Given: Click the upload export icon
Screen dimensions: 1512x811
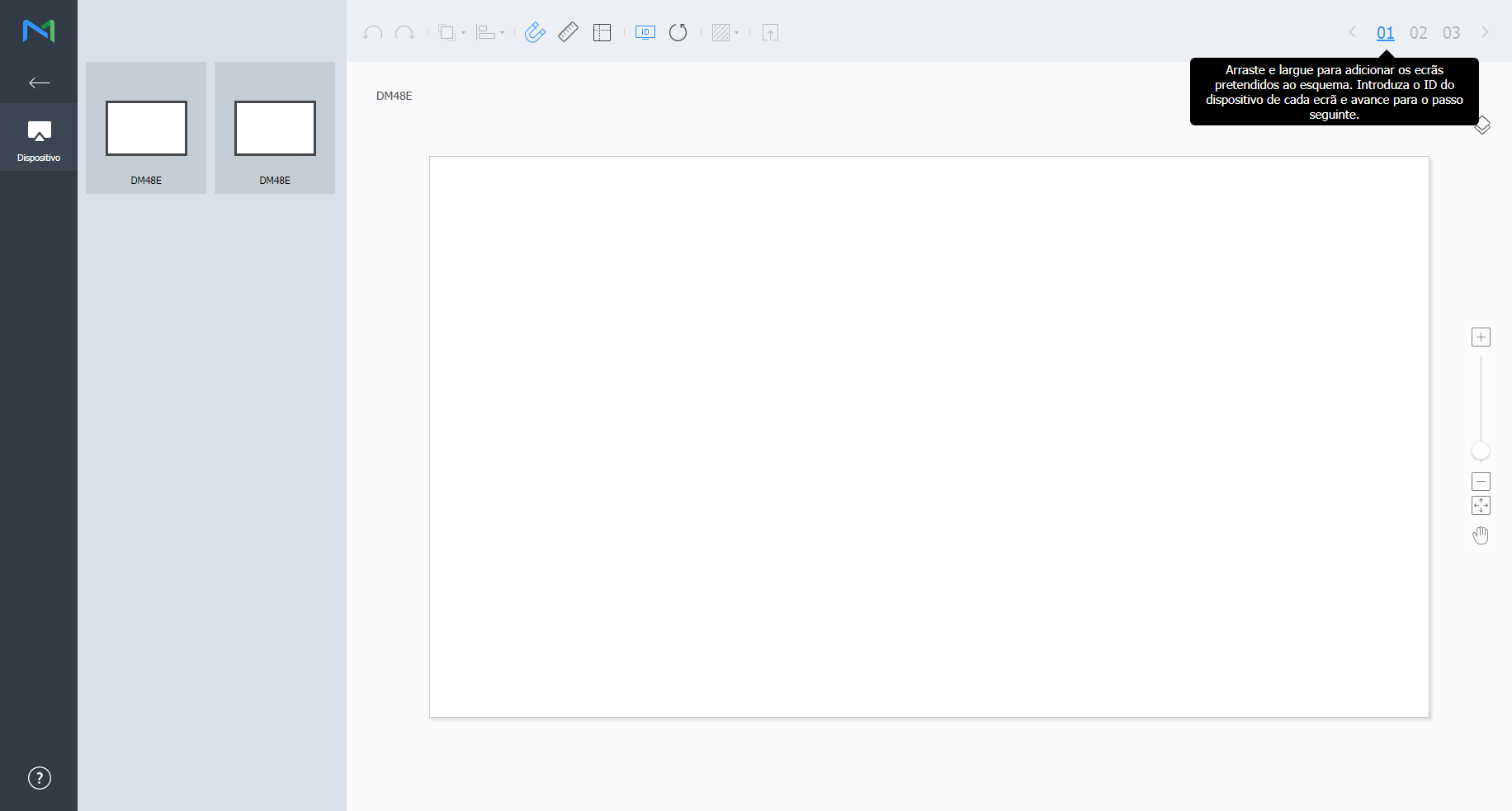Looking at the screenshot, I should (770, 33).
